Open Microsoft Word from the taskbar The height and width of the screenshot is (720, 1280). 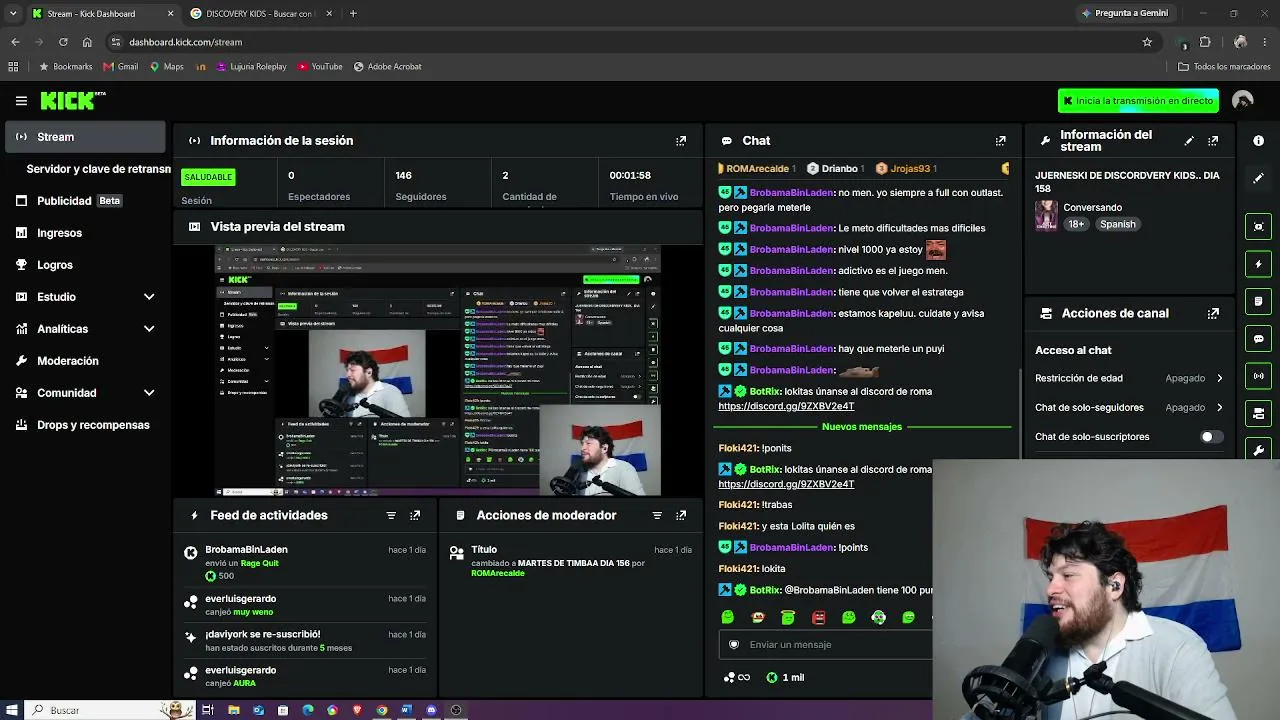coord(406,710)
